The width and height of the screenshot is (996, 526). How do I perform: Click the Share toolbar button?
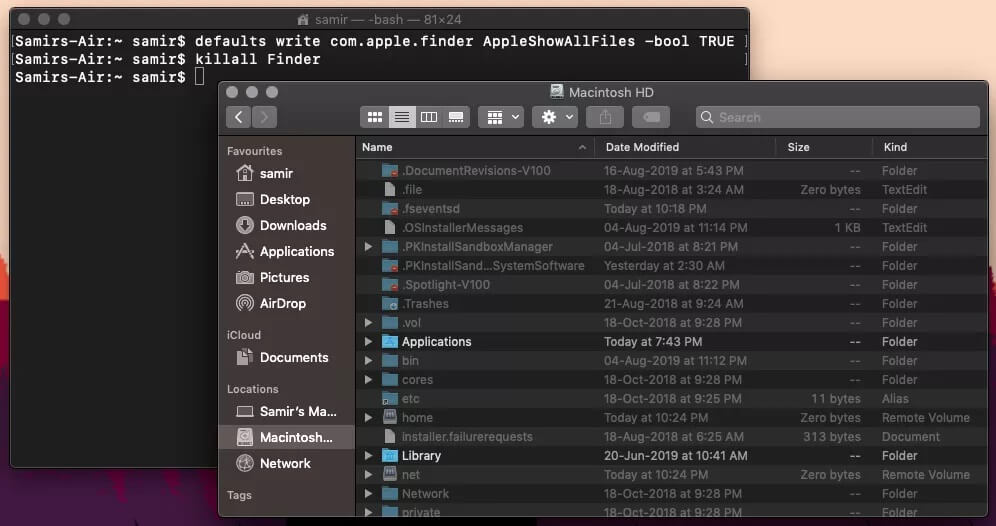(605, 117)
